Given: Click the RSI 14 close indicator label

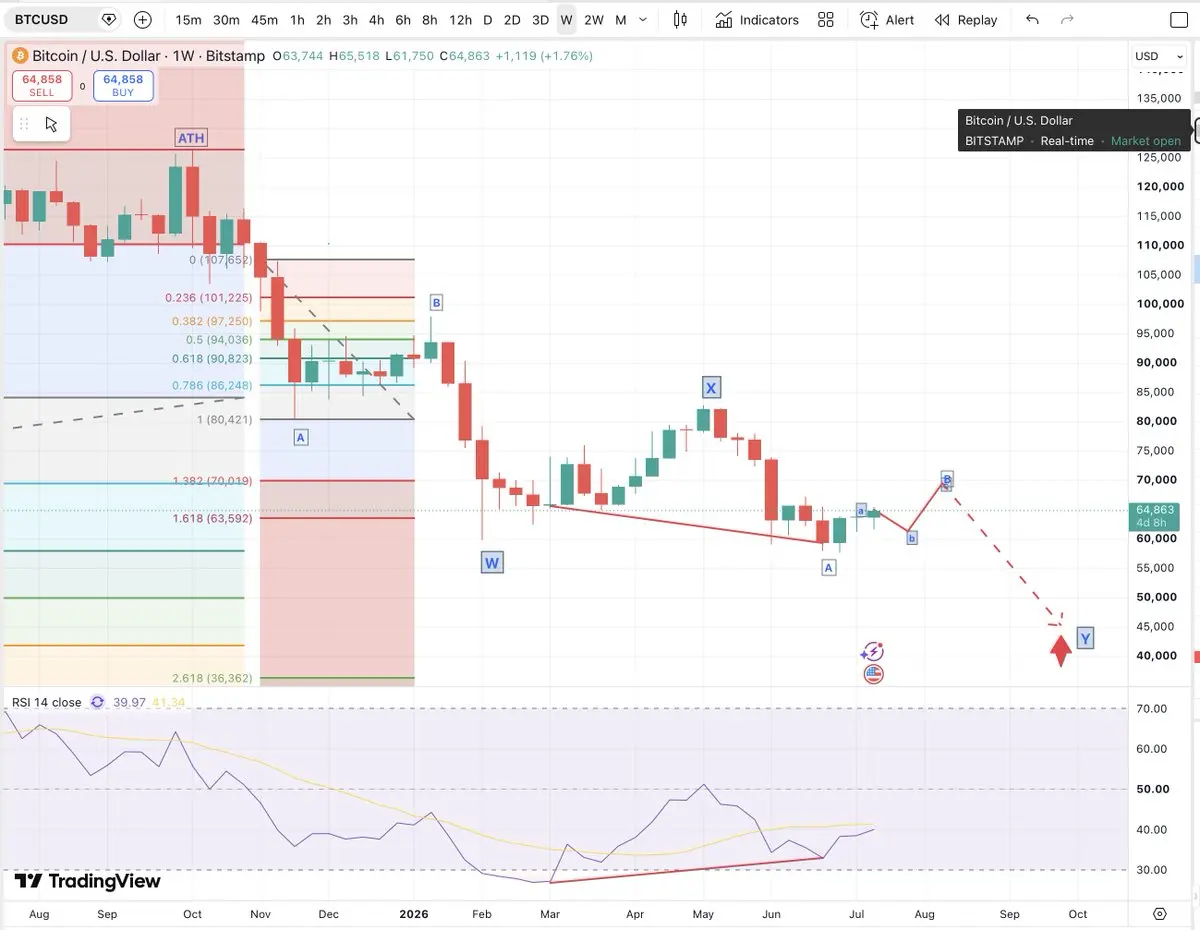Looking at the screenshot, I should (45, 702).
